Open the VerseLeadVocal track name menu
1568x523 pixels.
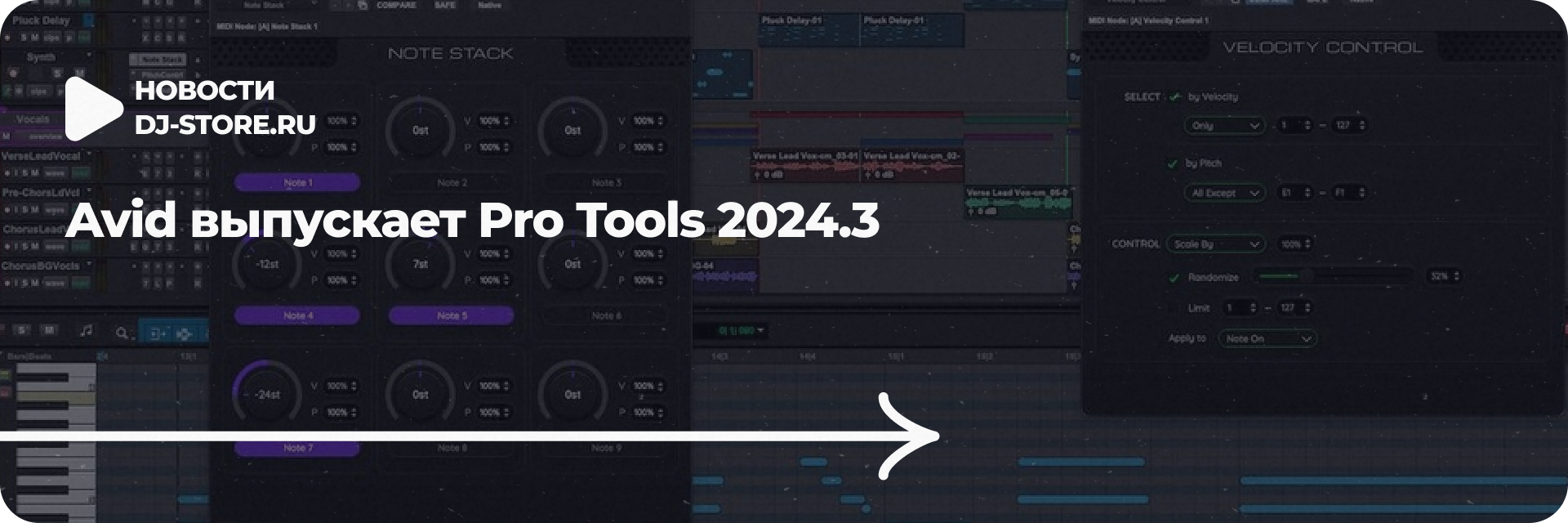(89, 154)
